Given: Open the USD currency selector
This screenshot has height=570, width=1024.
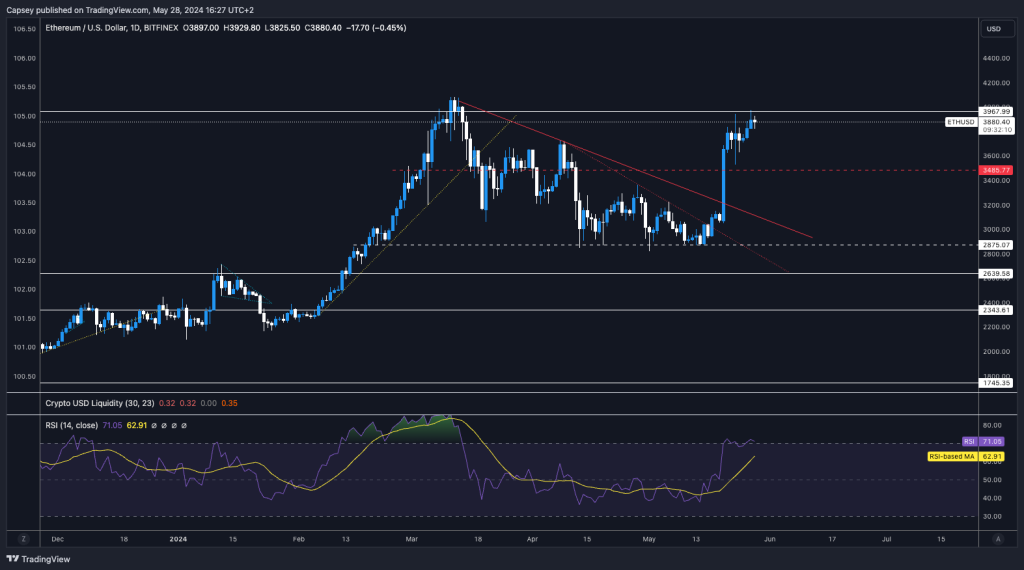Looking at the screenshot, I should point(993,28).
